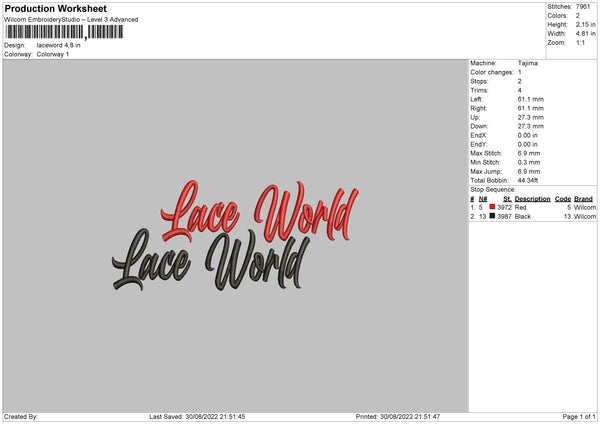Click the black Lace World embroidery design
Screen dimensions: 600x424
coord(211,259)
